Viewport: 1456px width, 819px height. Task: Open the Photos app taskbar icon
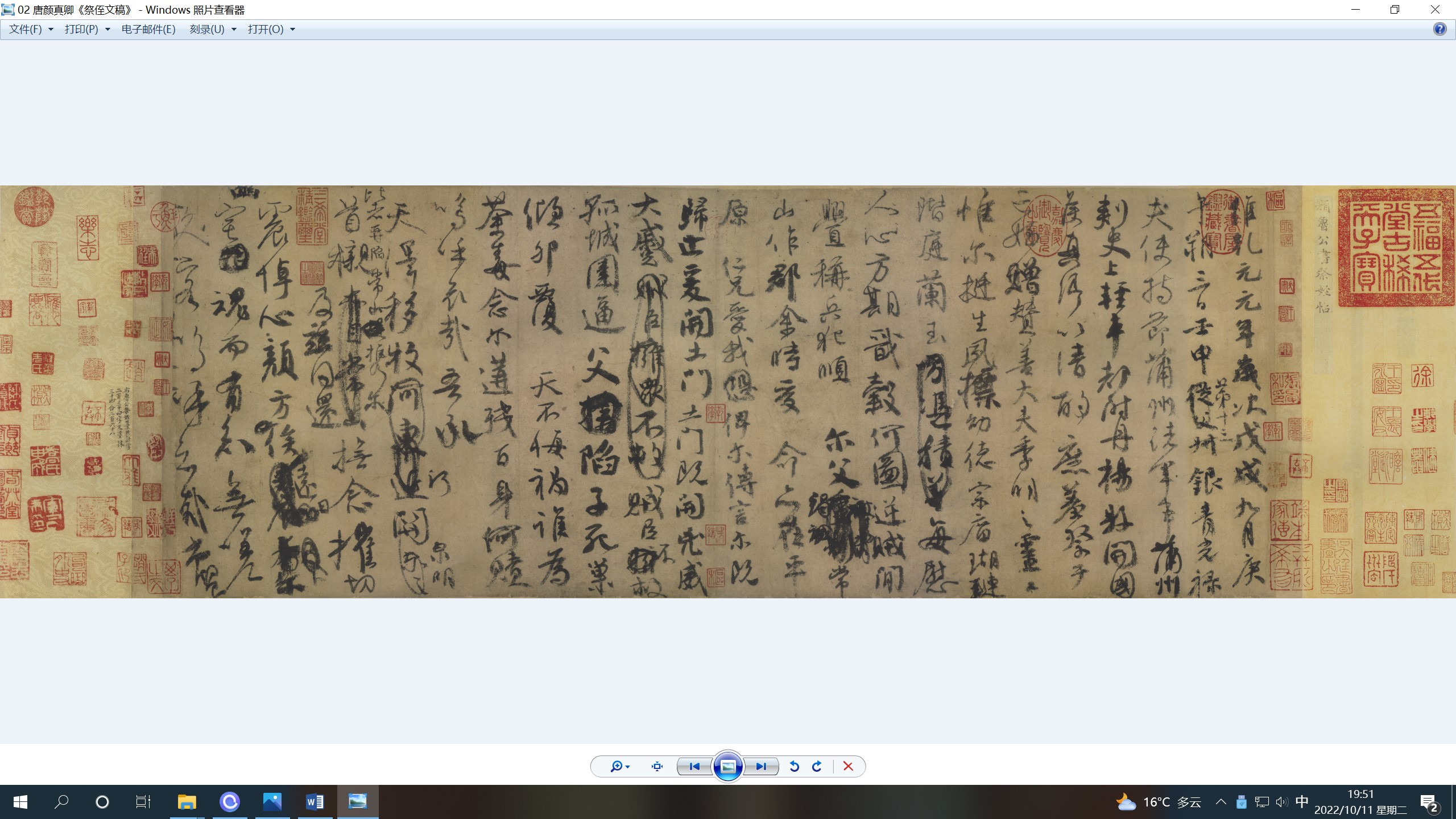[x=272, y=802]
